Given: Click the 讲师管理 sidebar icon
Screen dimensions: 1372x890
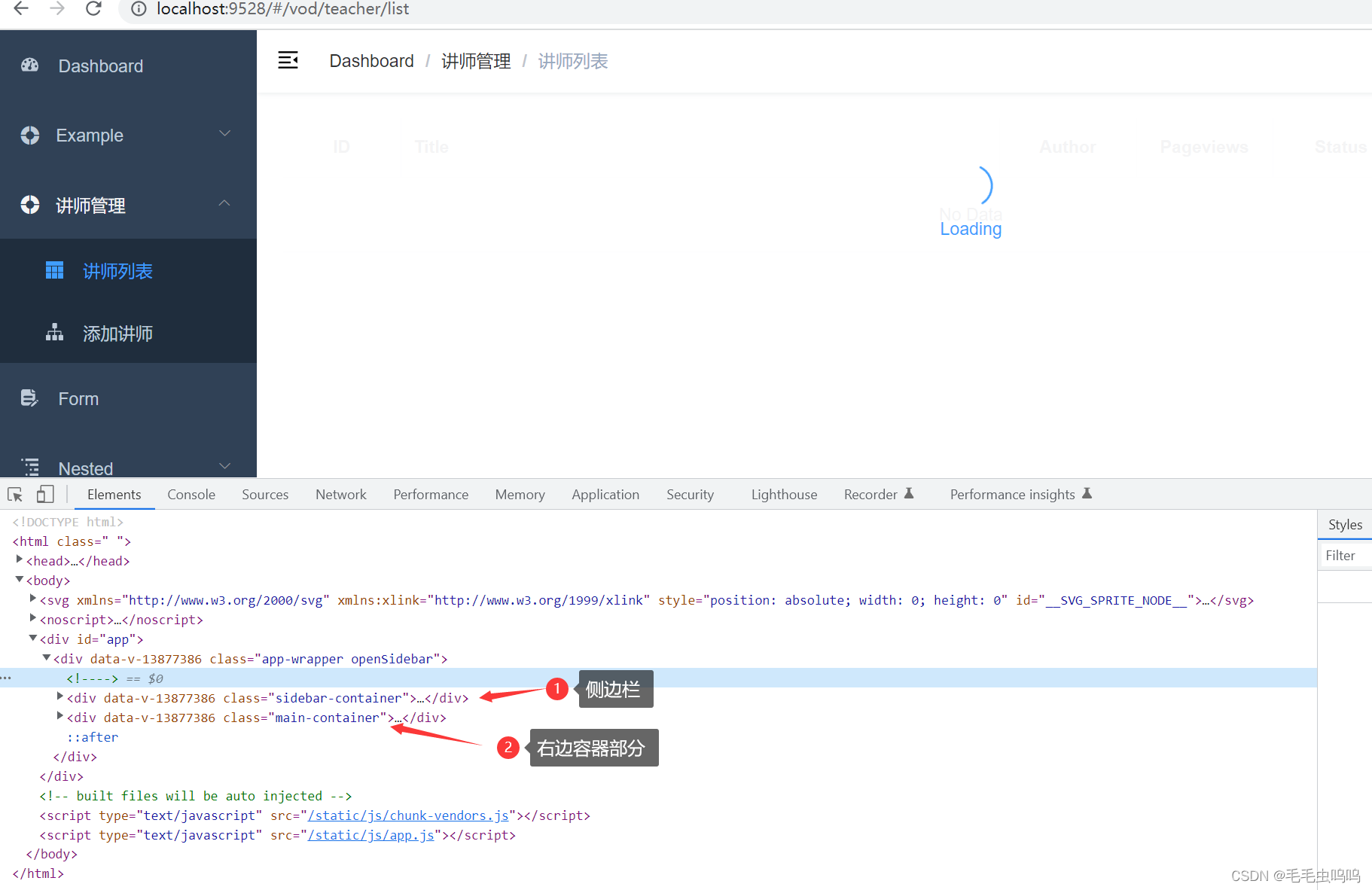Looking at the screenshot, I should [30, 205].
